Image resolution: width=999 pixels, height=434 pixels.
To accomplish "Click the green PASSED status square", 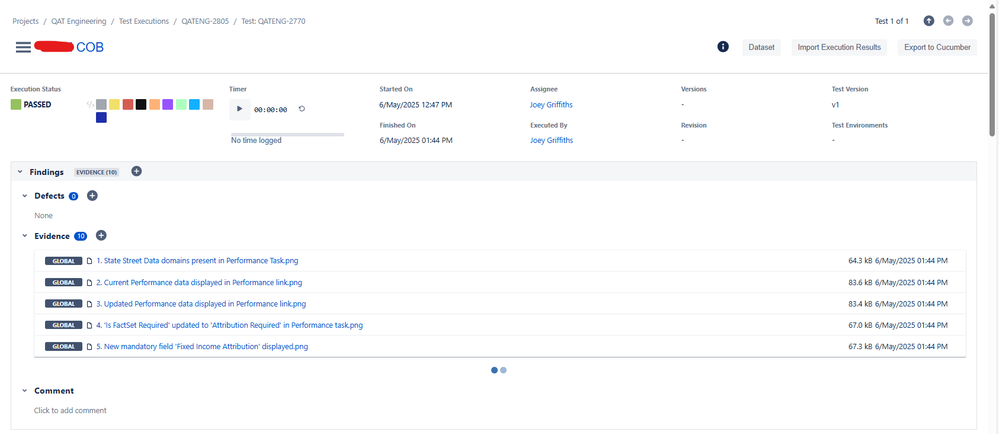I will (x=16, y=105).
